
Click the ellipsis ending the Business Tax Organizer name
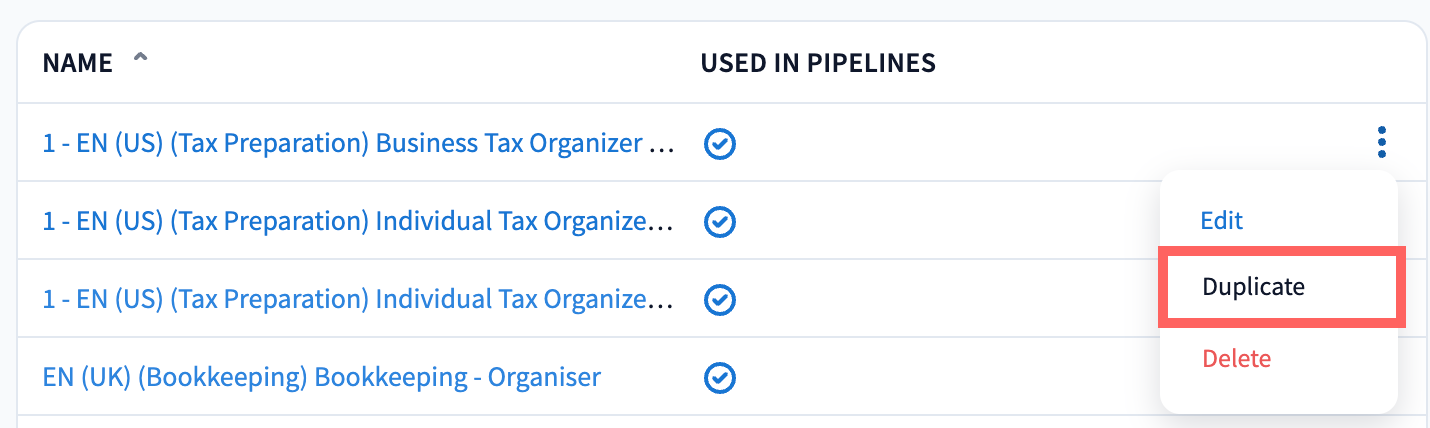click(662, 146)
